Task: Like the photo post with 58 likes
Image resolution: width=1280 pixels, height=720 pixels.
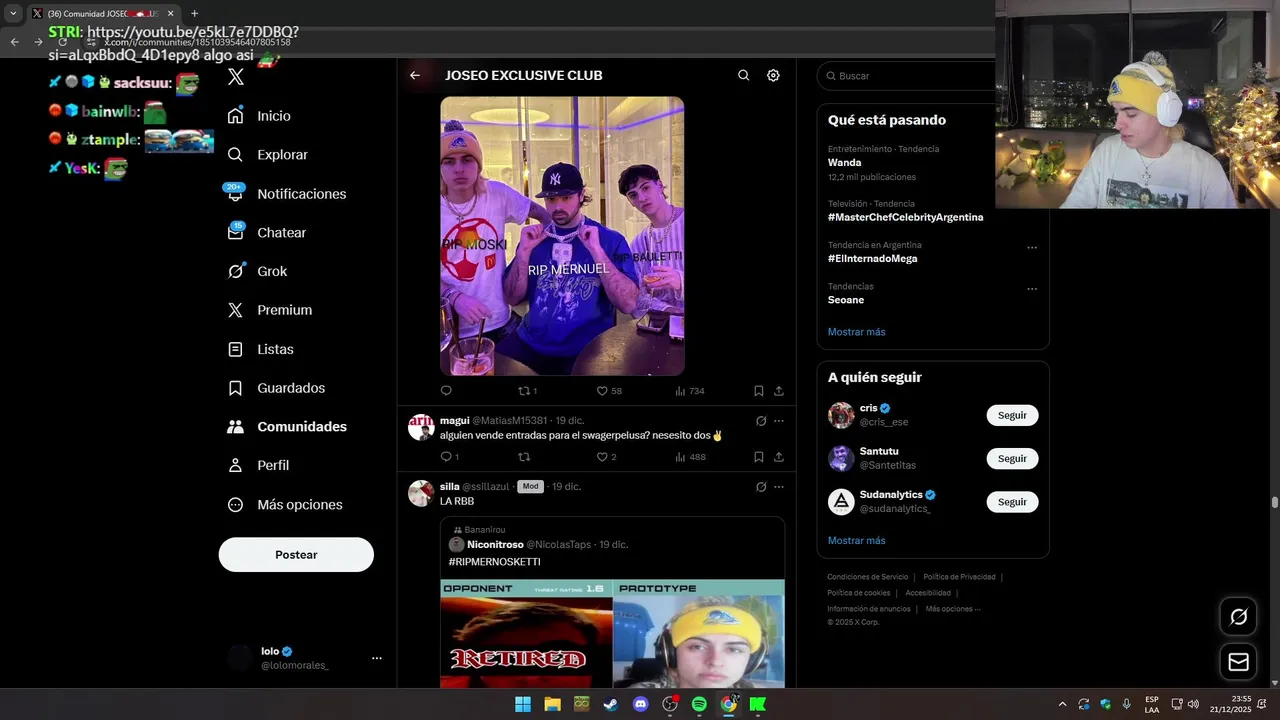Action: (609, 391)
